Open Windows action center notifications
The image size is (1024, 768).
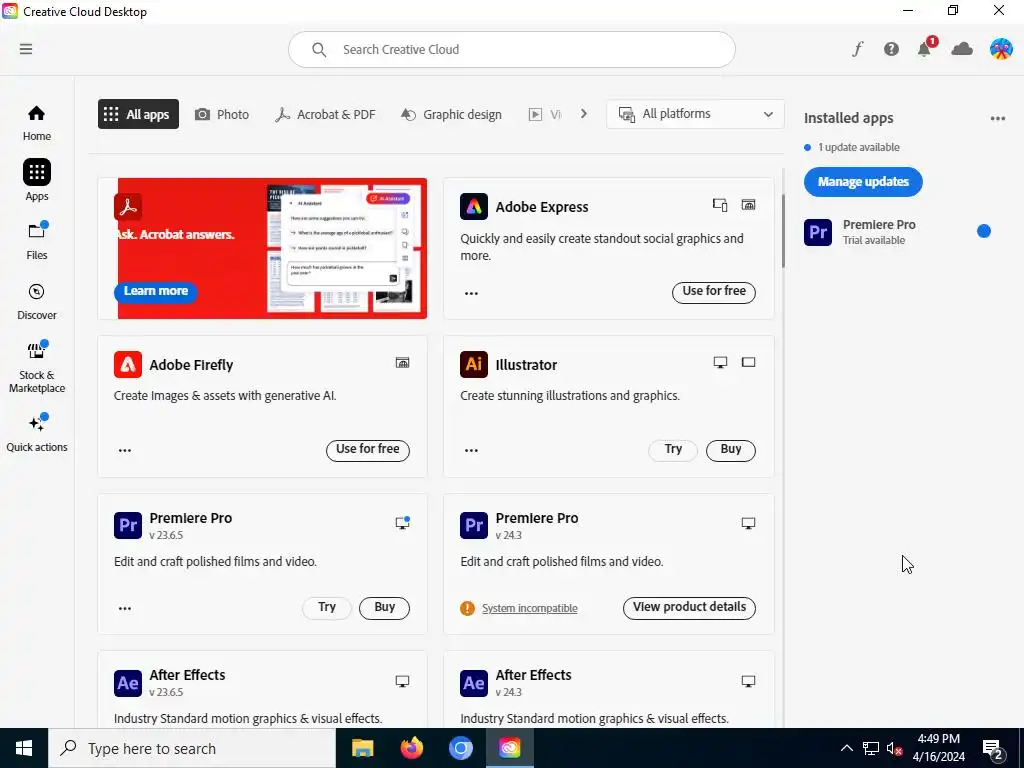point(992,748)
